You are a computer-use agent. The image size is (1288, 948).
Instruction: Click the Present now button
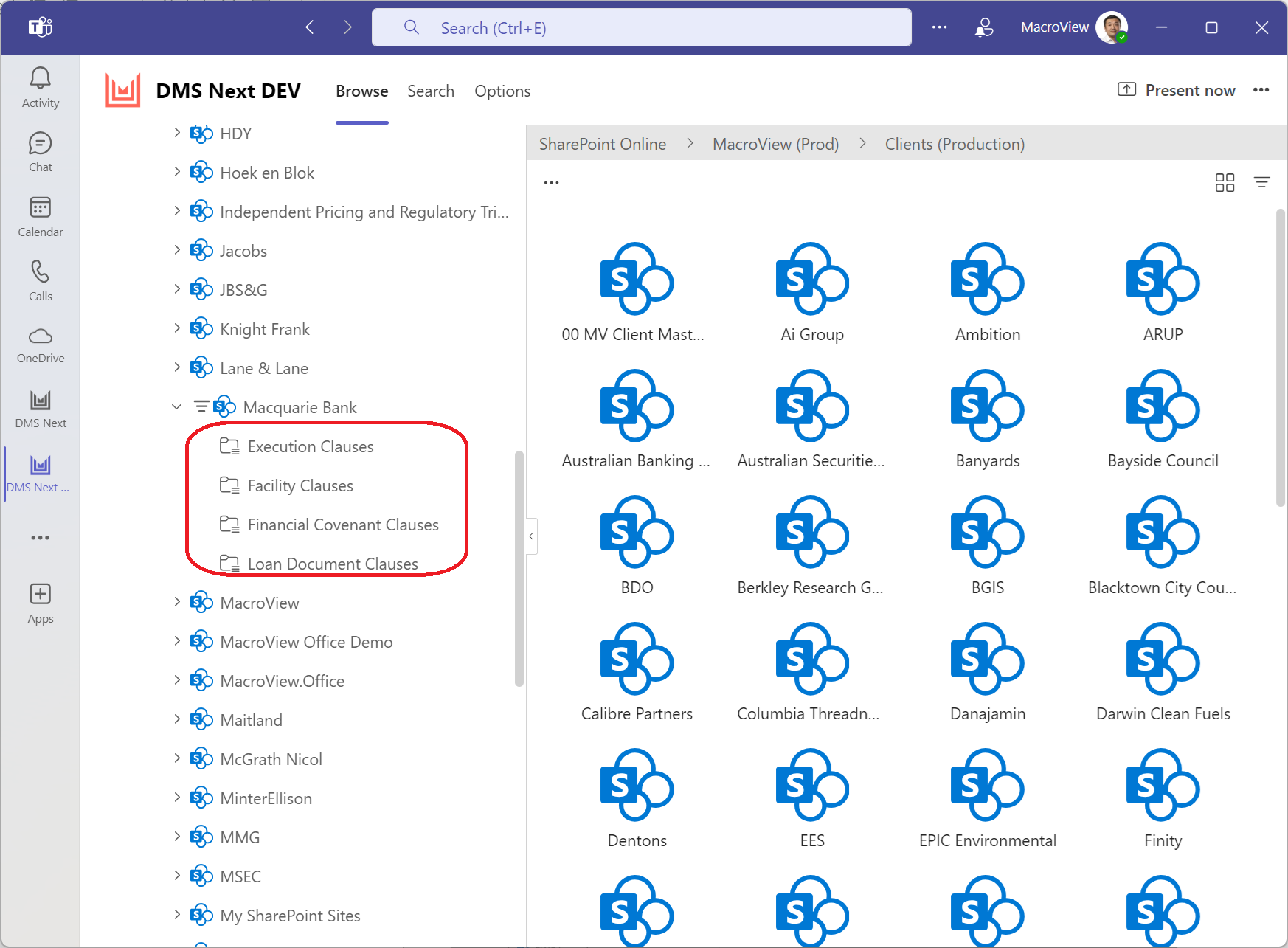(x=1177, y=90)
